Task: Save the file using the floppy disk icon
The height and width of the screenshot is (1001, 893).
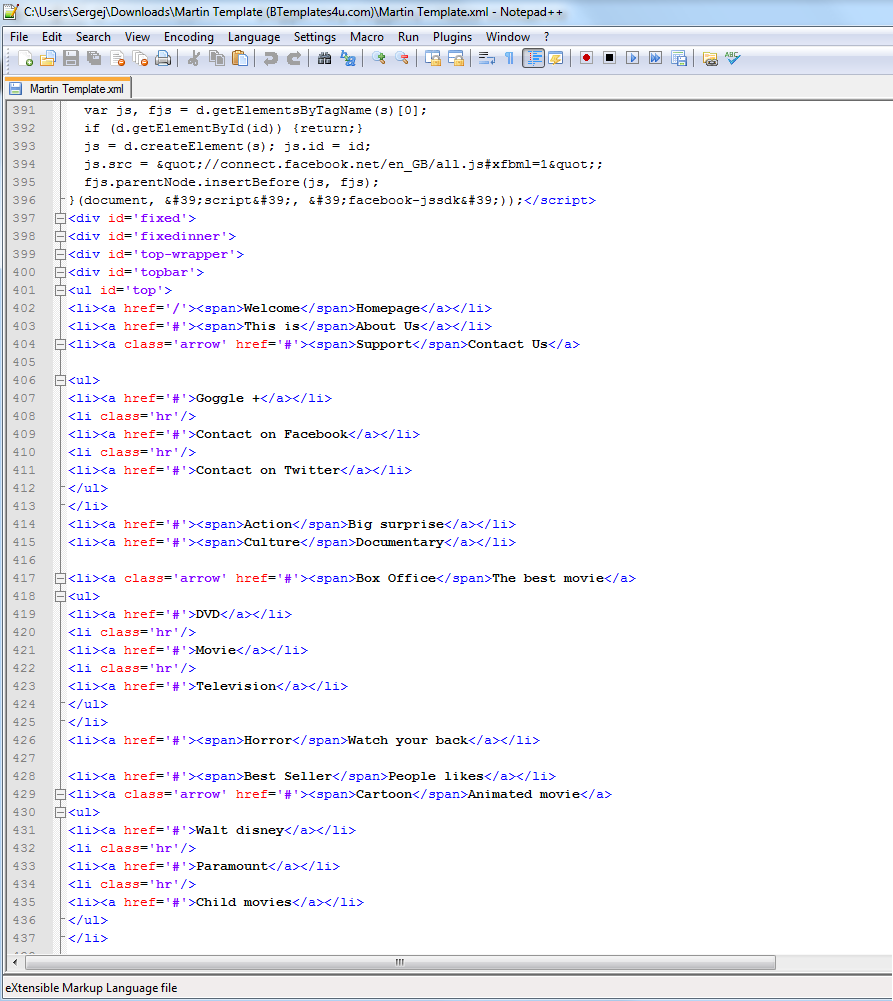Action: tap(71, 59)
